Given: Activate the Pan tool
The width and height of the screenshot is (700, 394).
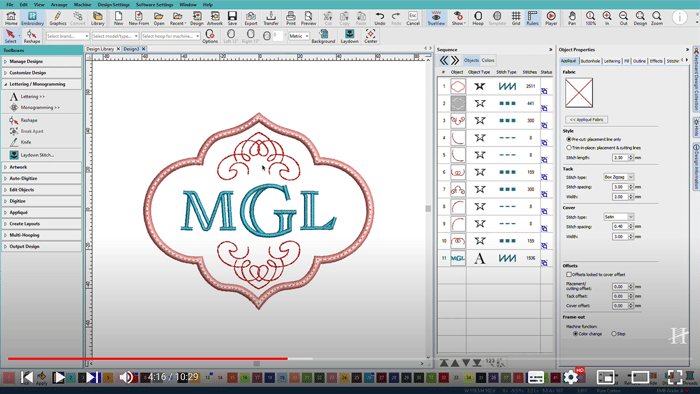Looking at the screenshot, I should pos(572,18).
